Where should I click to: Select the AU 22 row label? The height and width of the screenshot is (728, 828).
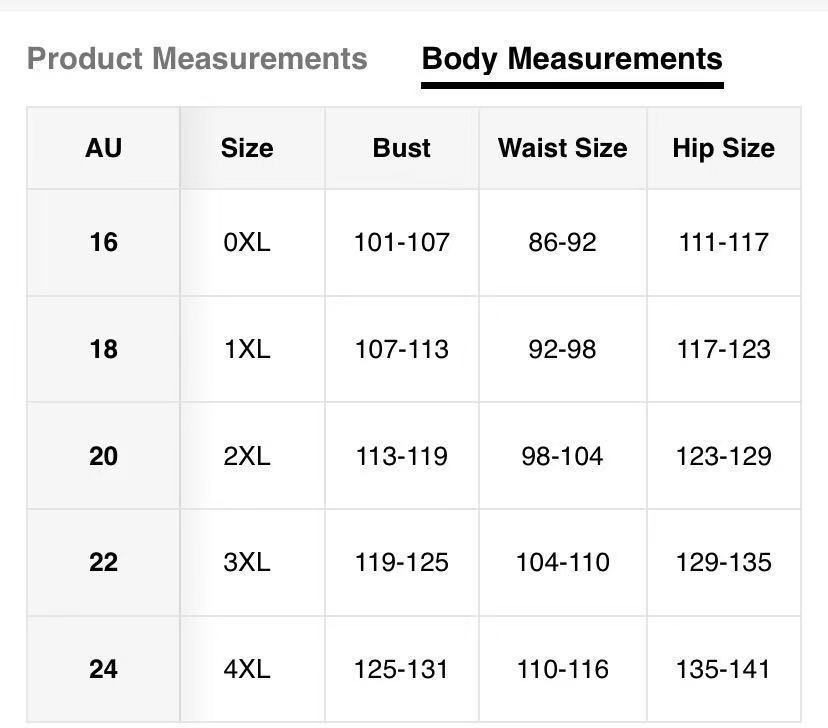[x=103, y=562]
